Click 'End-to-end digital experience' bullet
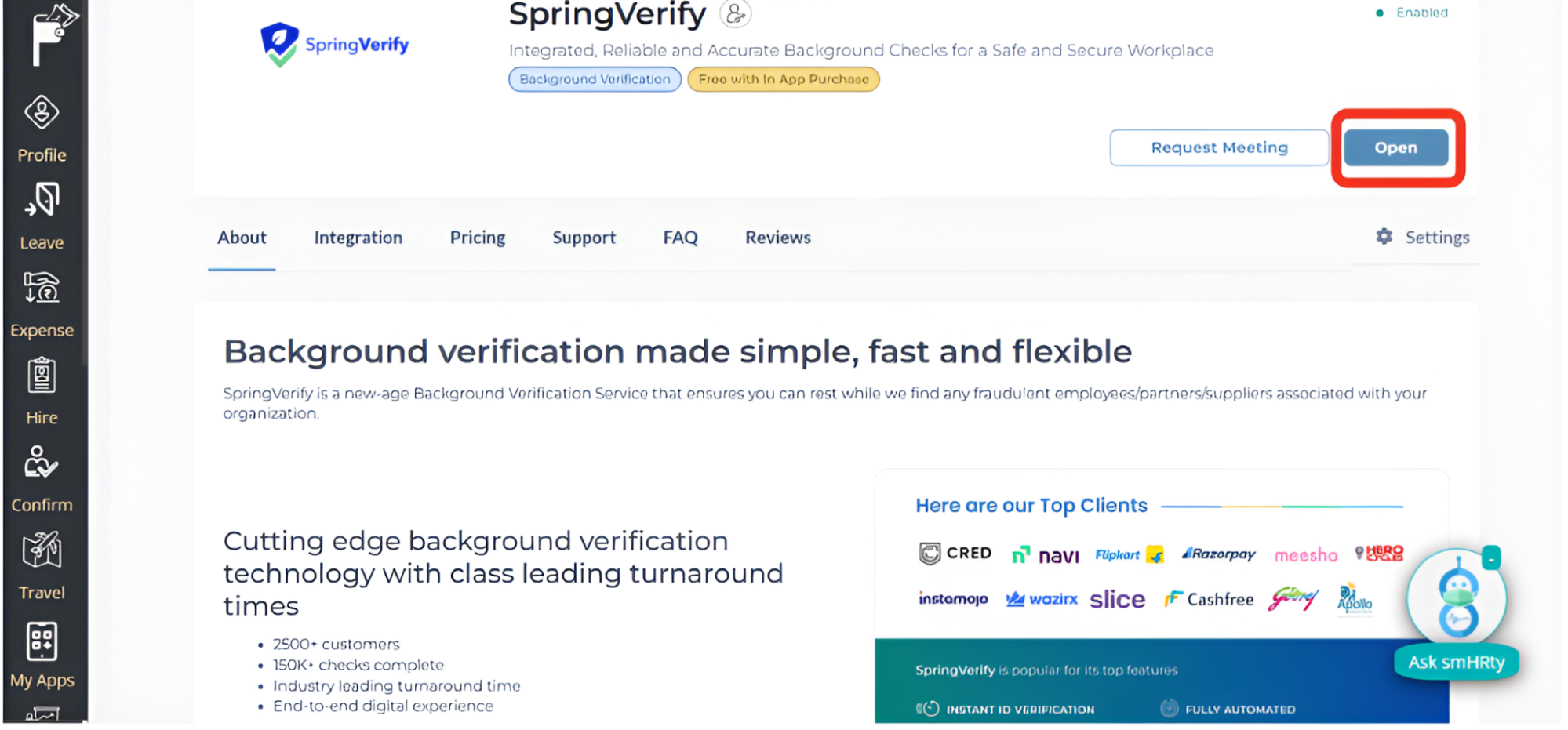The height and width of the screenshot is (730, 1568). coord(383,706)
